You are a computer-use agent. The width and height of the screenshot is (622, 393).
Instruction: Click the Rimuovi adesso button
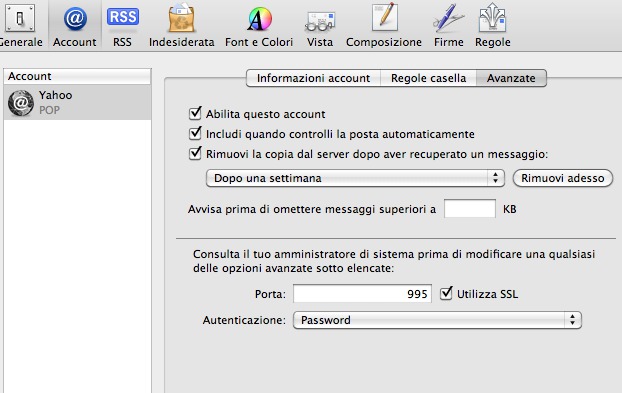click(x=563, y=178)
